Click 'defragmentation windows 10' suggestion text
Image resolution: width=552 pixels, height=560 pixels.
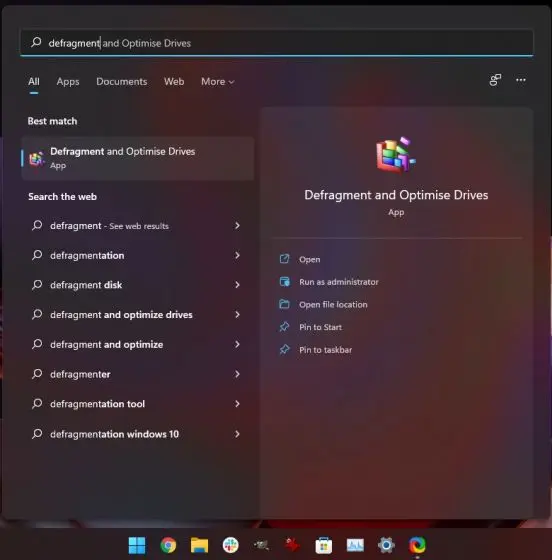click(114, 434)
